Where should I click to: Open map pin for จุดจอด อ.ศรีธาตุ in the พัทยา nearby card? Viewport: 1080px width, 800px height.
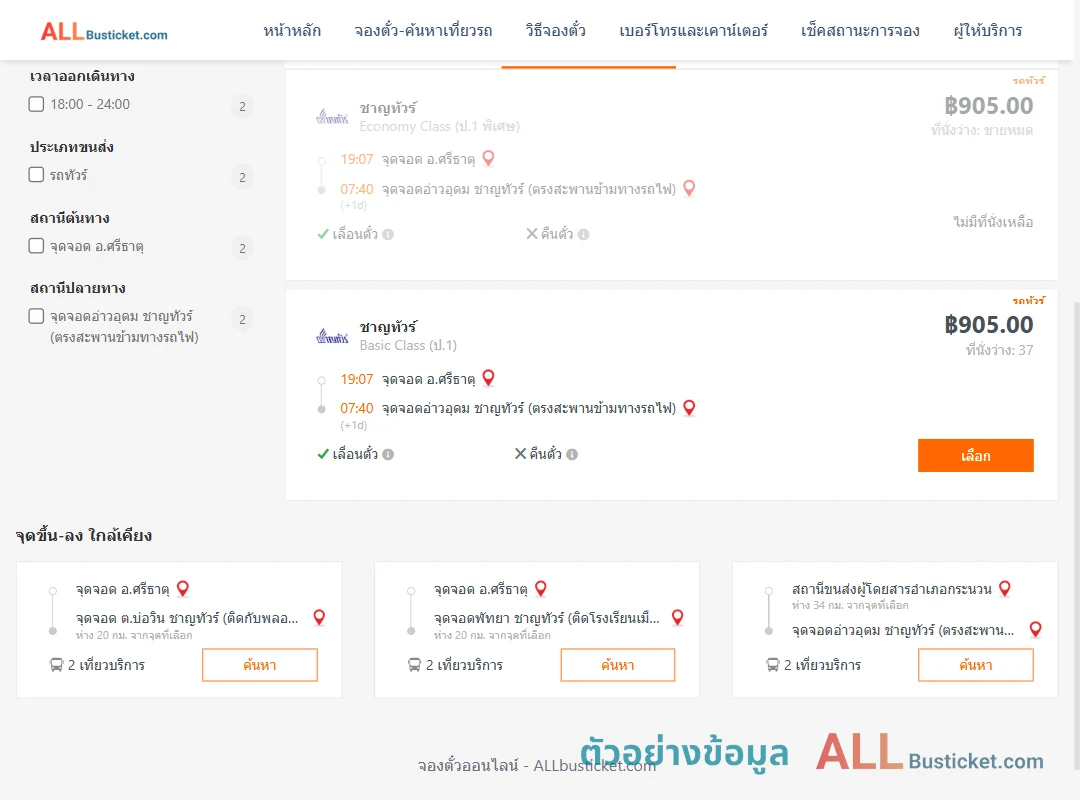point(541,588)
